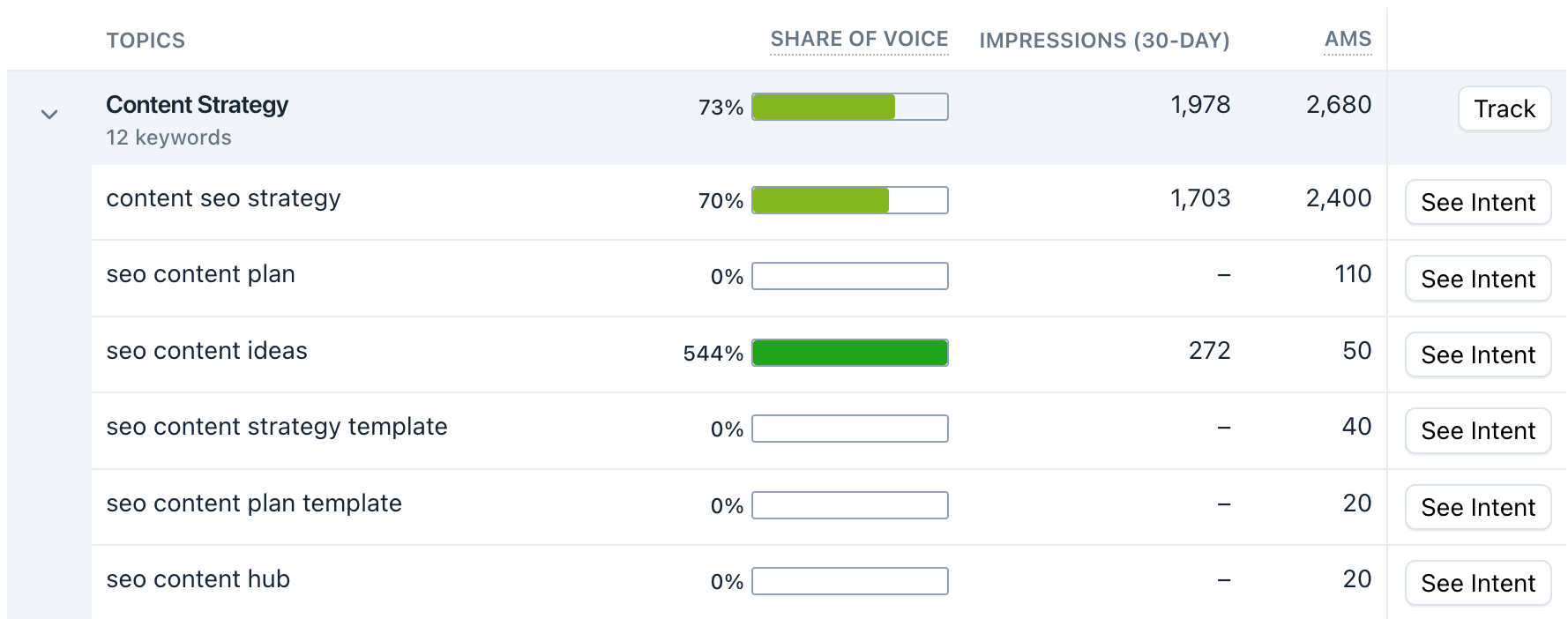This screenshot has height=619, width=1568.
Task: Click the Track button for Content Strategy
Action: [x=1504, y=108]
